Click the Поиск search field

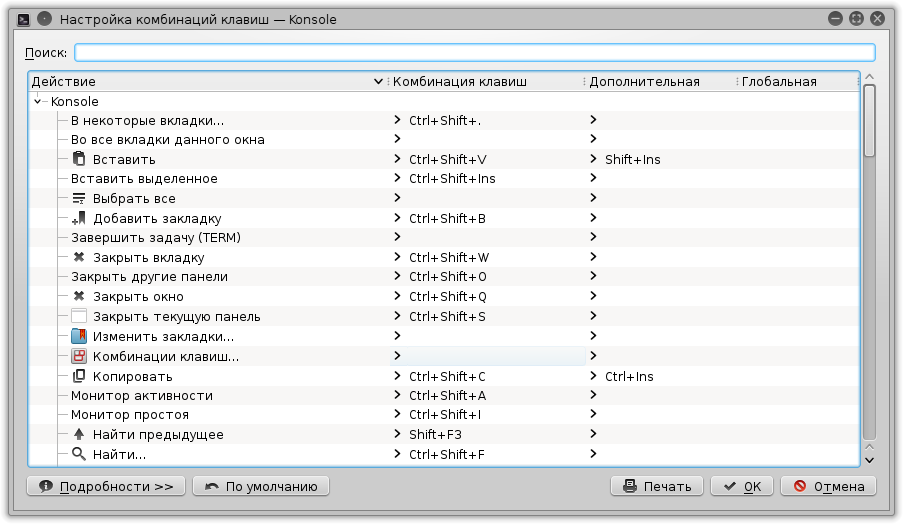pos(475,52)
